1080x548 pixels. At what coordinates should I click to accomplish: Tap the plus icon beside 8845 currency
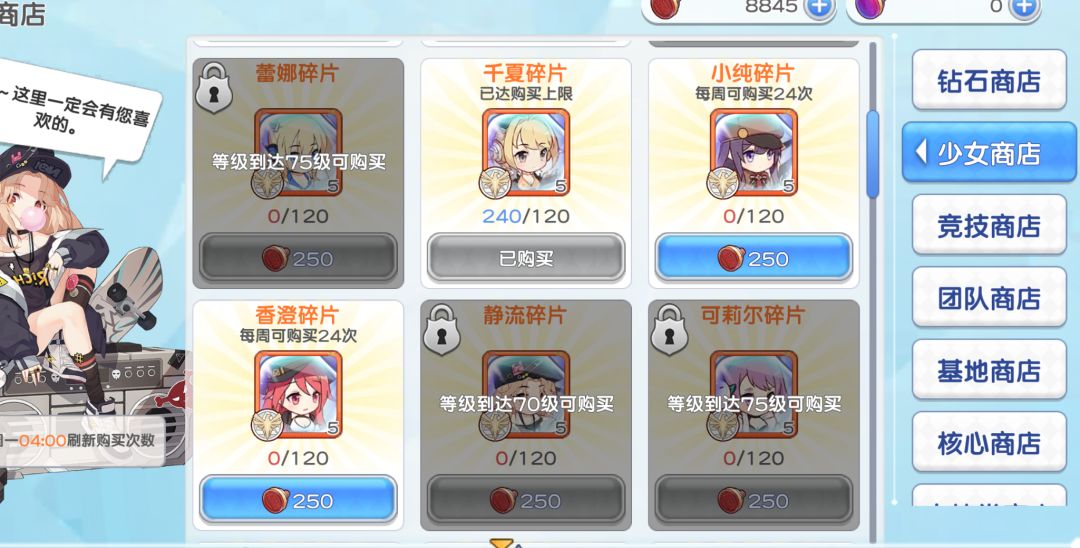pyautogui.click(x=818, y=8)
